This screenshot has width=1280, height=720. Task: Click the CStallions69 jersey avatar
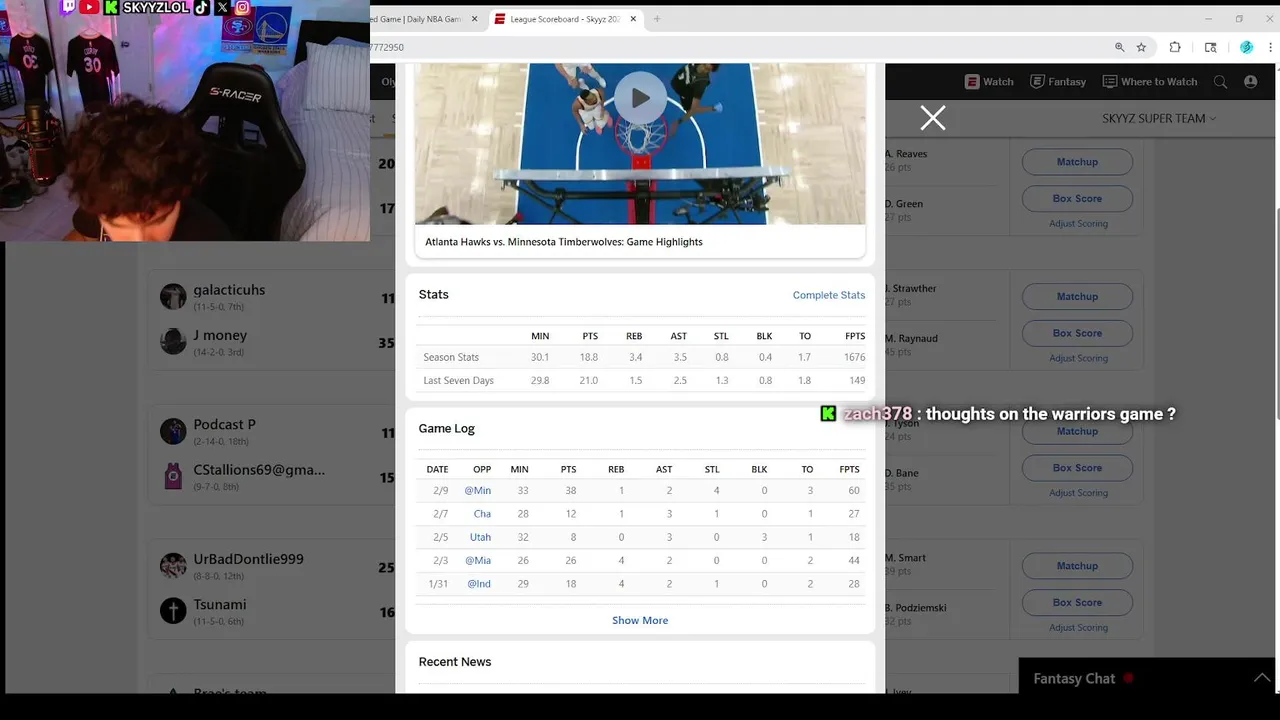(173, 476)
